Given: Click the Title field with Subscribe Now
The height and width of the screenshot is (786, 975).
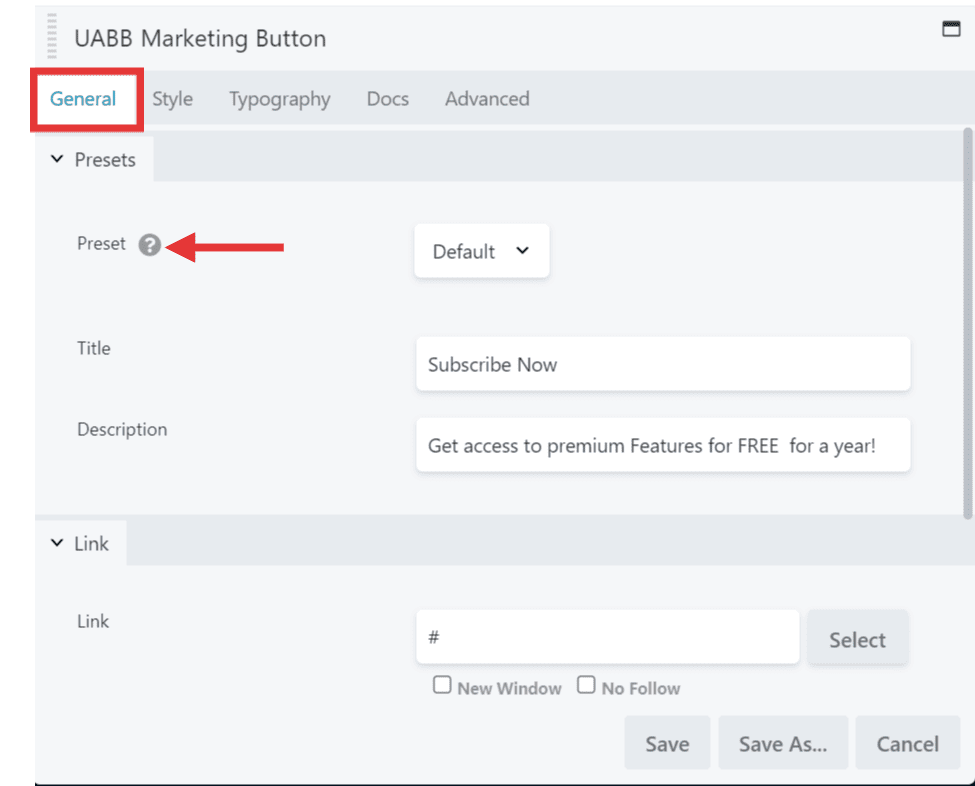Looking at the screenshot, I should click(662, 364).
